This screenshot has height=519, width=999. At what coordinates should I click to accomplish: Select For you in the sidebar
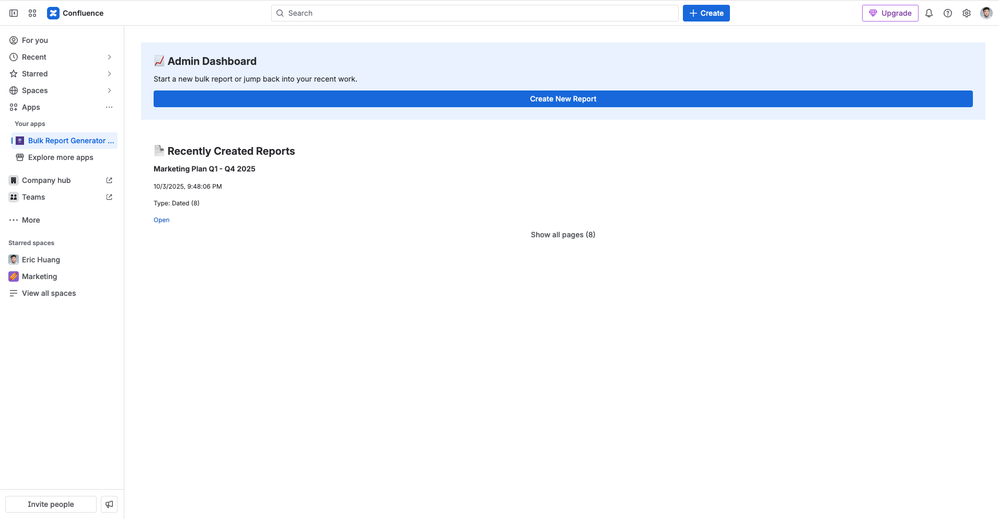tap(35, 40)
